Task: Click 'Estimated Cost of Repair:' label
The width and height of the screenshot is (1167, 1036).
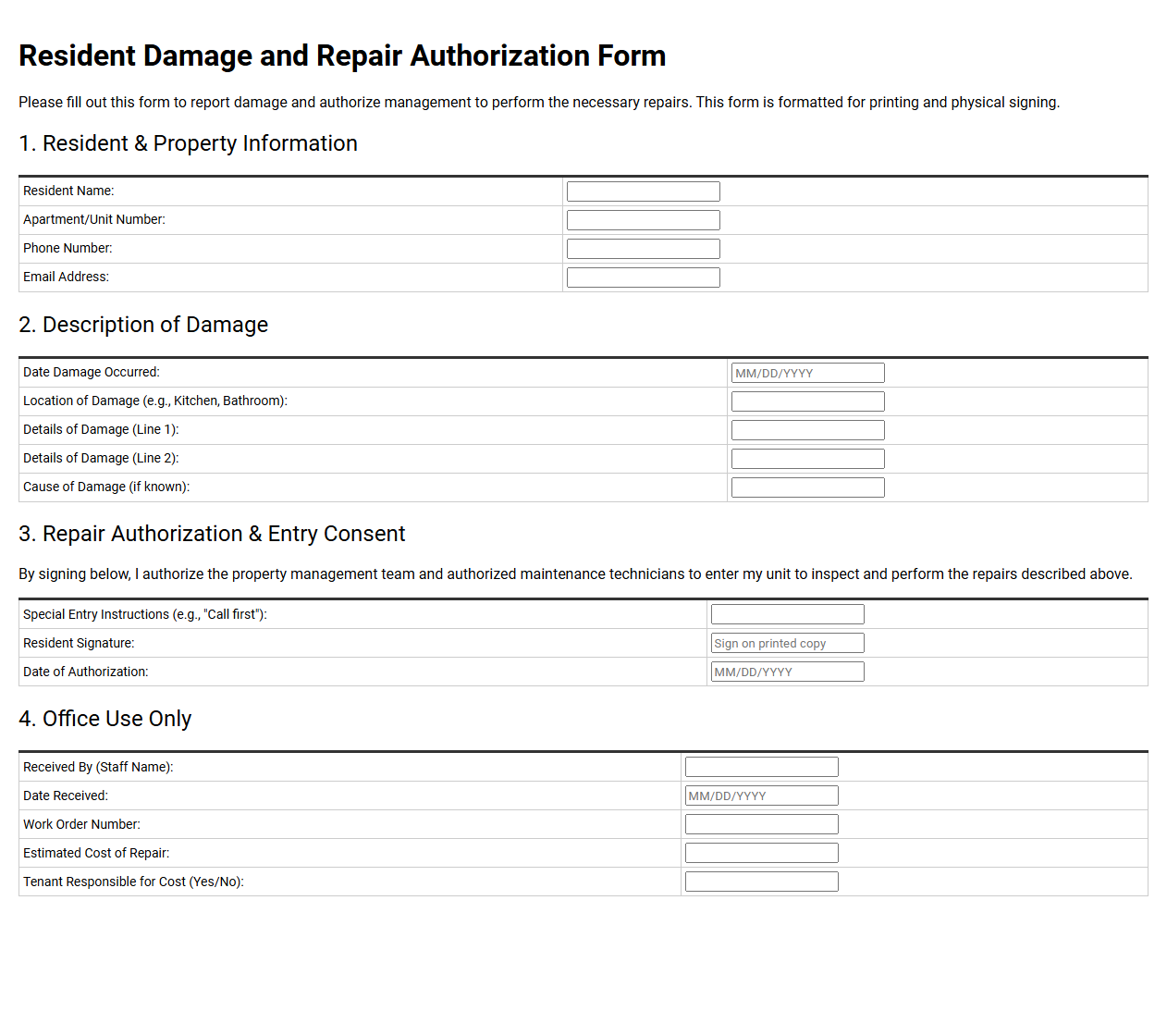Action: (96, 853)
